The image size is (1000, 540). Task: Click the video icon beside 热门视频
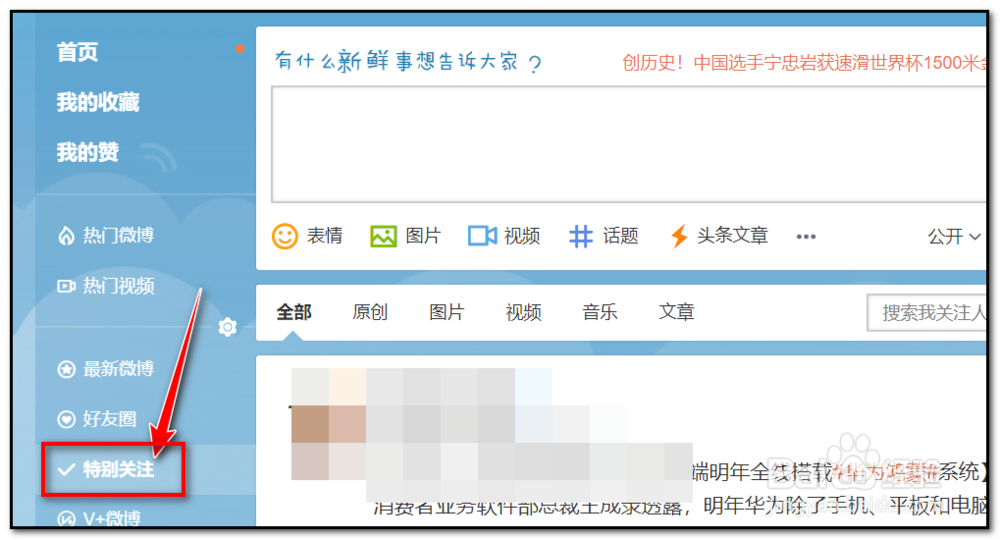[x=66, y=286]
